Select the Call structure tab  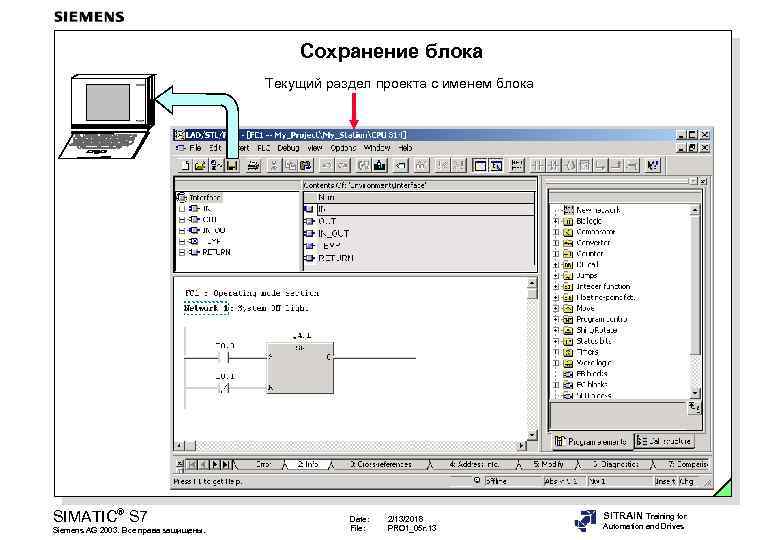click(x=665, y=442)
